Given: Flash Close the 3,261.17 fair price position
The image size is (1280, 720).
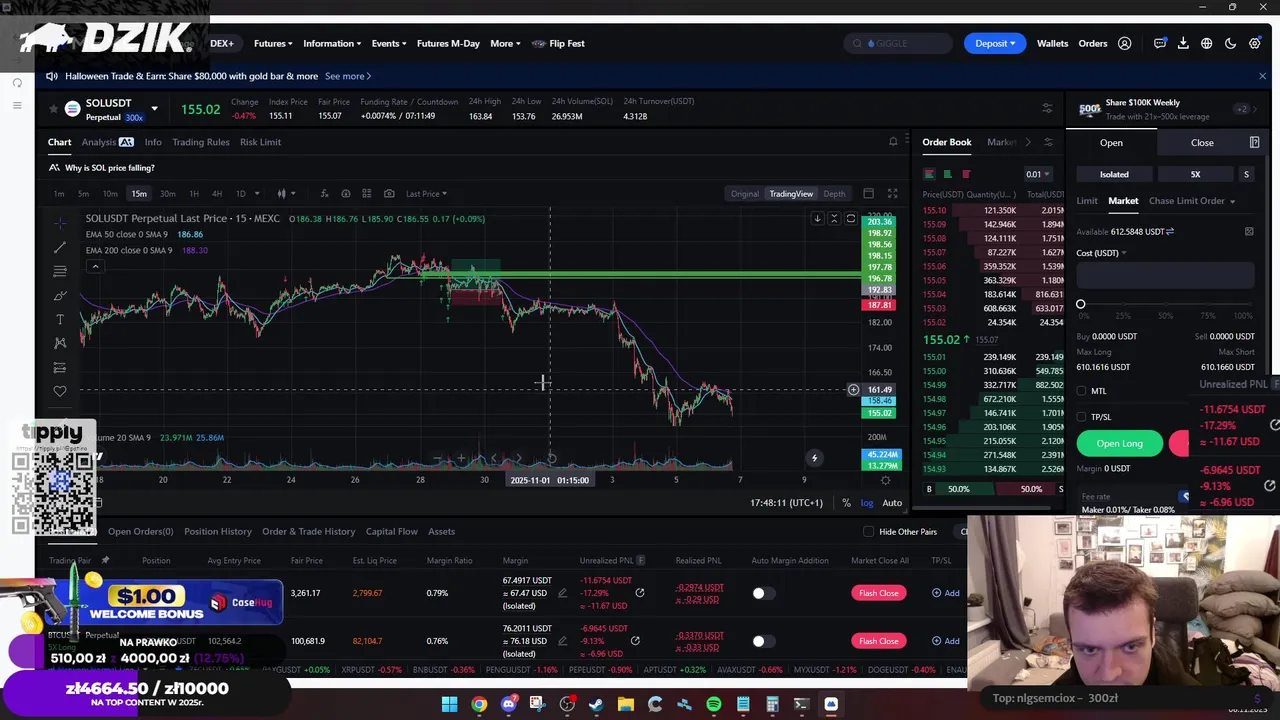Looking at the screenshot, I should (x=878, y=593).
